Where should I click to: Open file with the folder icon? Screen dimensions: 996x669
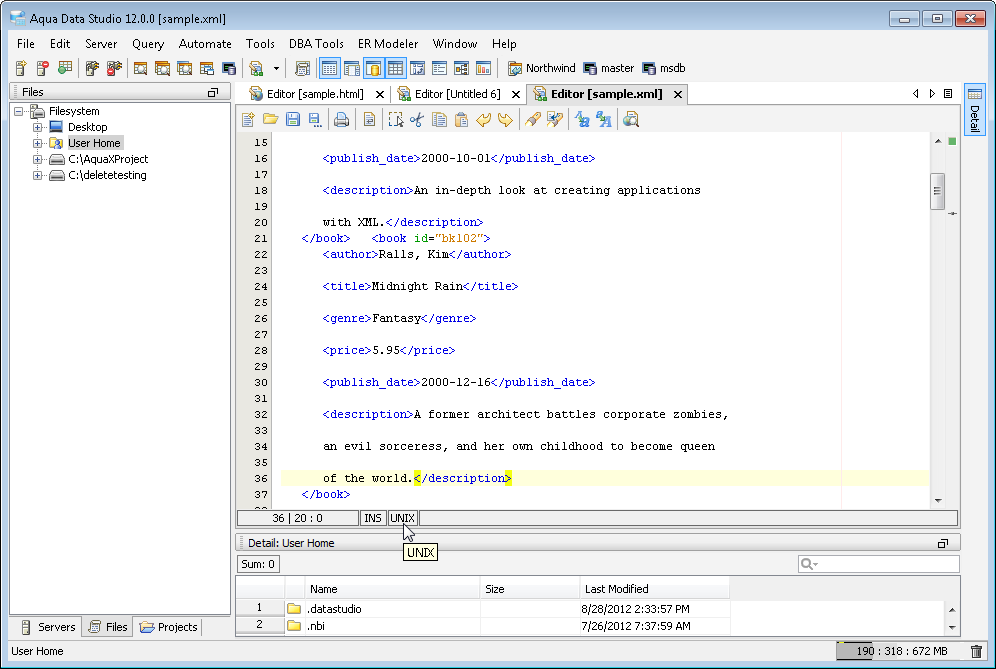tap(270, 120)
